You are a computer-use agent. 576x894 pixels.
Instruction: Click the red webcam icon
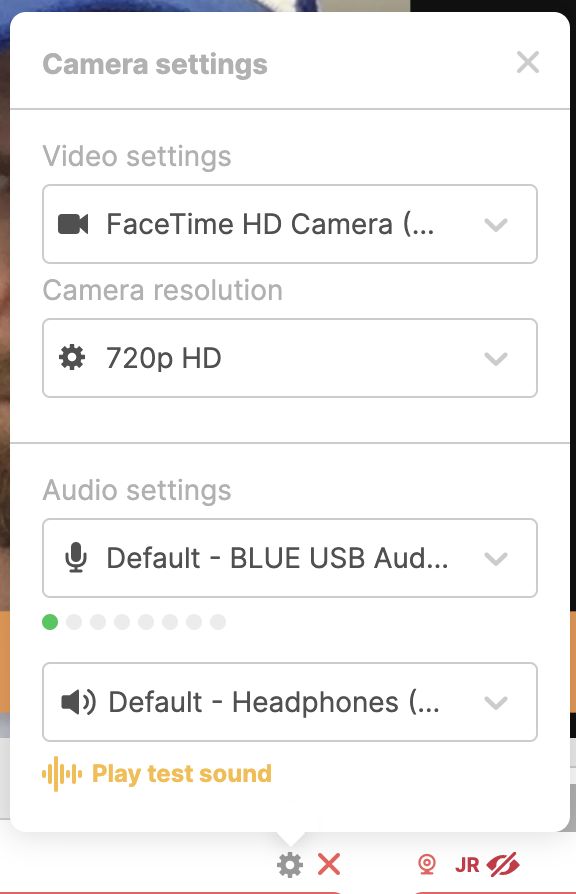[x=427, y=864]
